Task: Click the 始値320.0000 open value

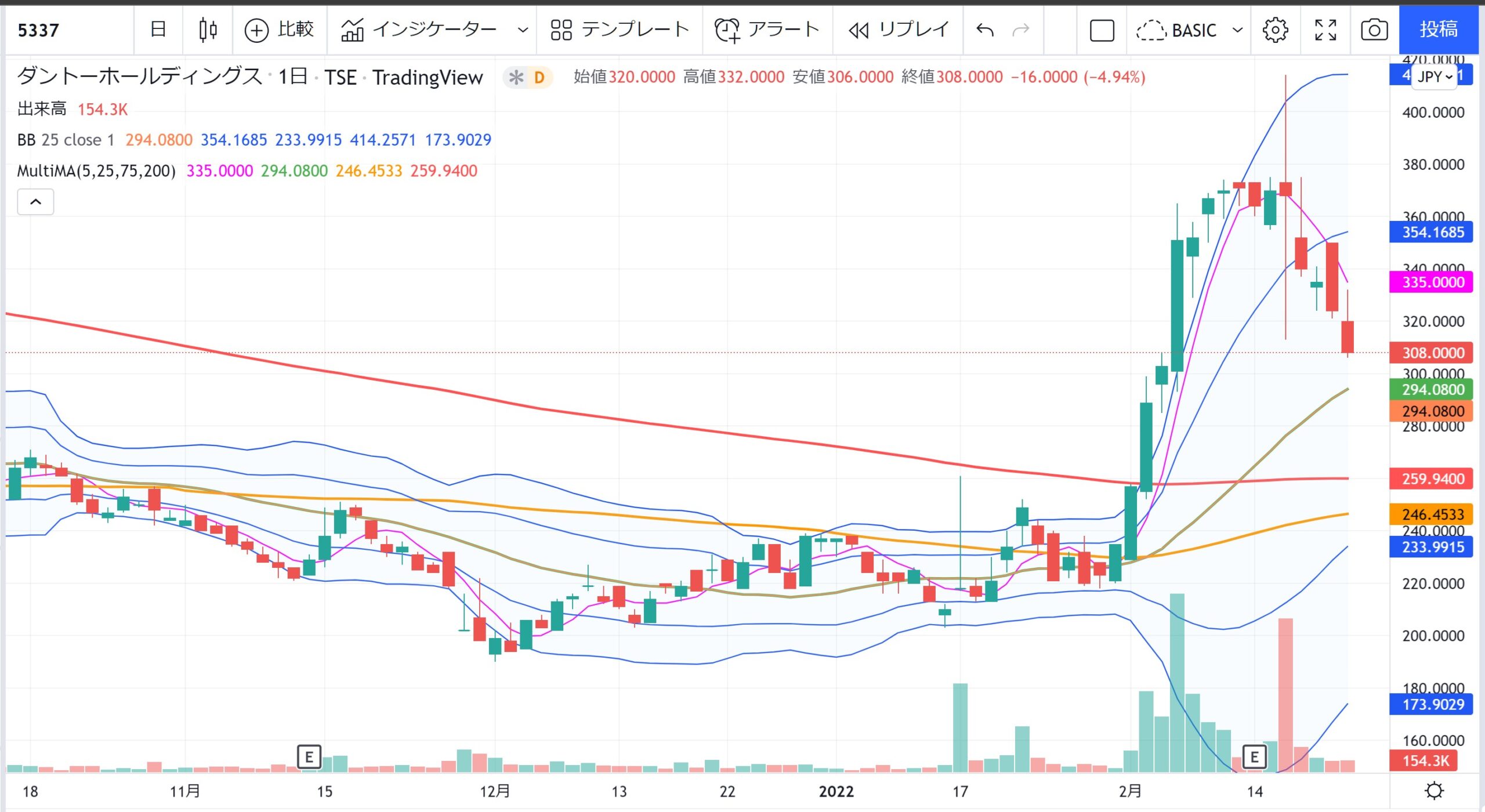Action: [x=624, y=77]
